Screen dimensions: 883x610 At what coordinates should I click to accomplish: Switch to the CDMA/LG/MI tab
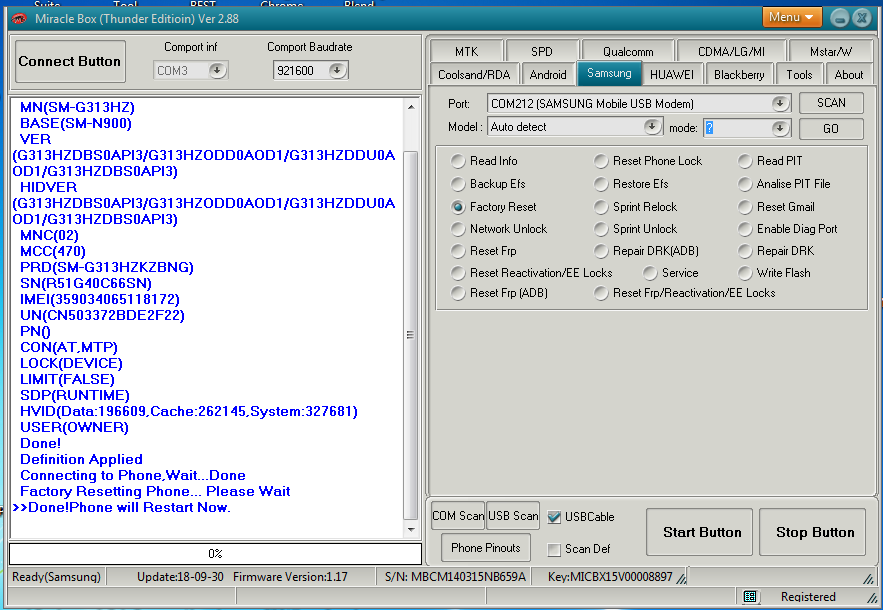point(731,52)
